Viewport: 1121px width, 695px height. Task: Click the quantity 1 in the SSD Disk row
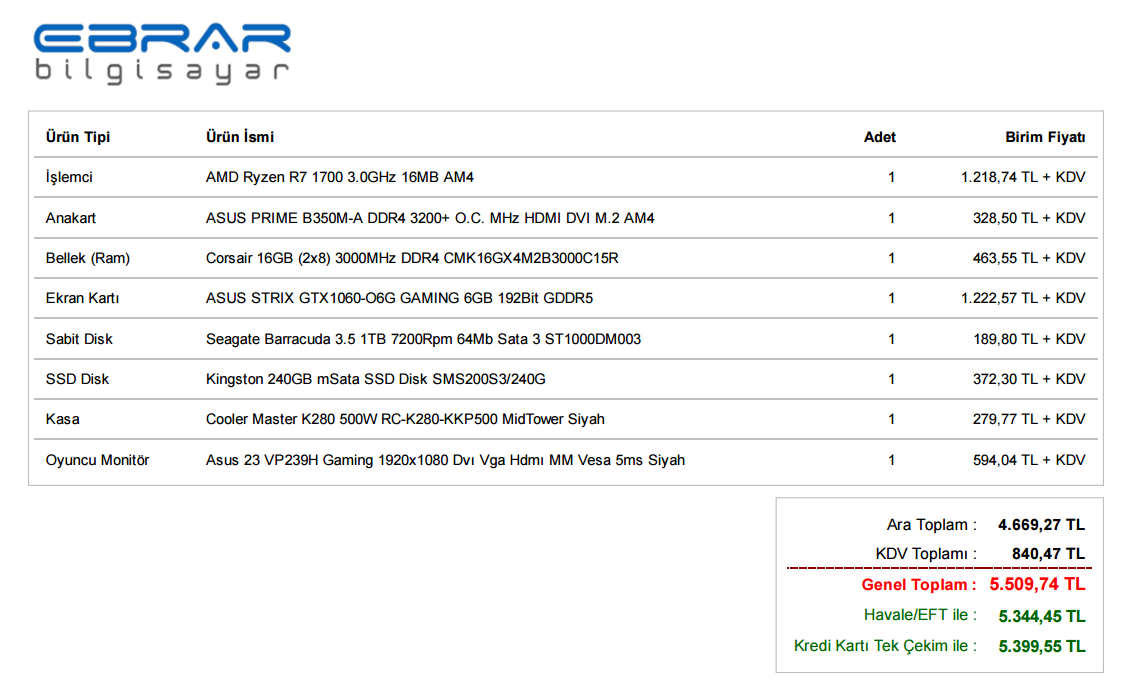coord(892,379)
